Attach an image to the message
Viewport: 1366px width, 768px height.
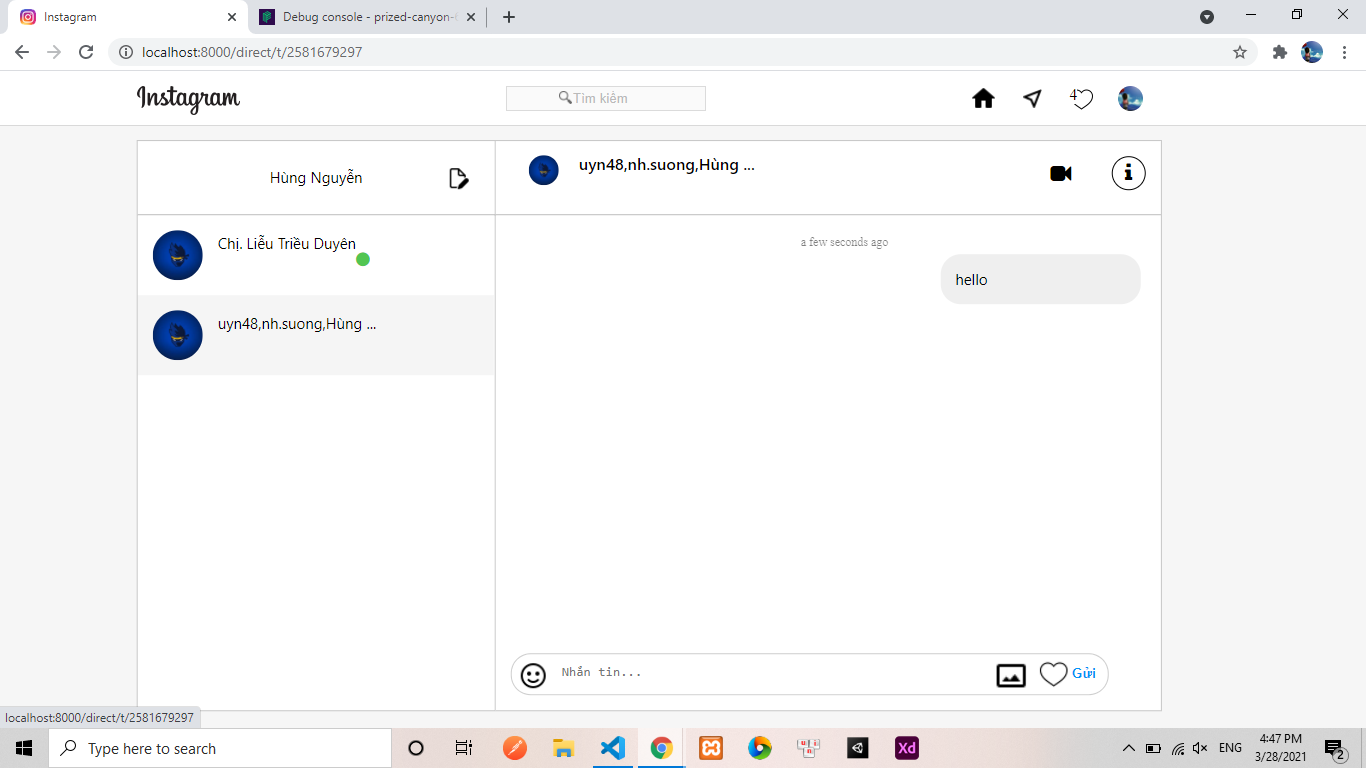click(1010, 674)
